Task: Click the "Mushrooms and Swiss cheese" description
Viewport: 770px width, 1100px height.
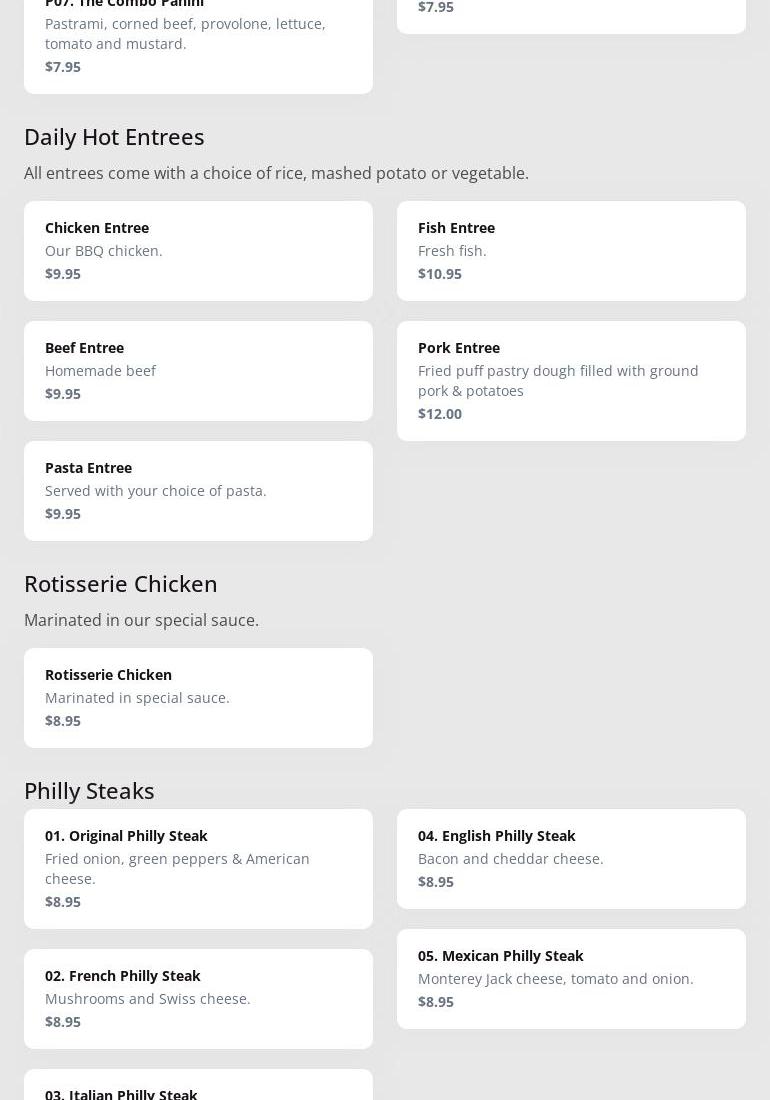Action: (148, 999)
